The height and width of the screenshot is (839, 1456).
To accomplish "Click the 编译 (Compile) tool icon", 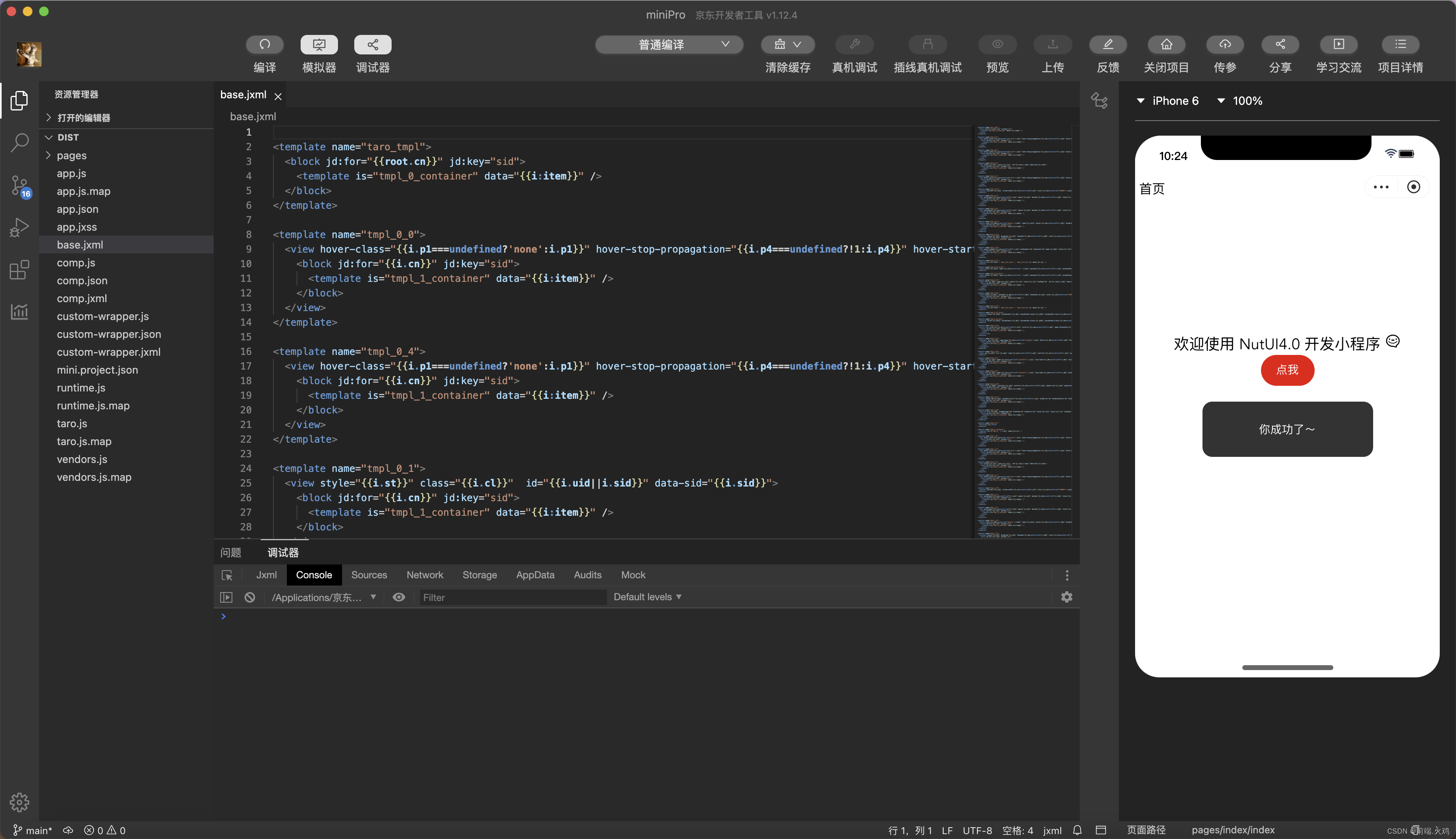I will 264,44.
